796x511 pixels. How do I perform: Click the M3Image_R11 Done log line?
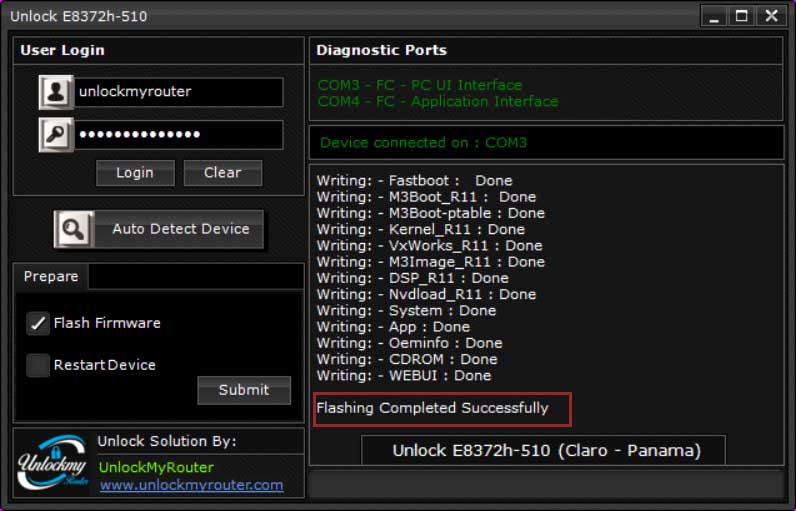430,262
